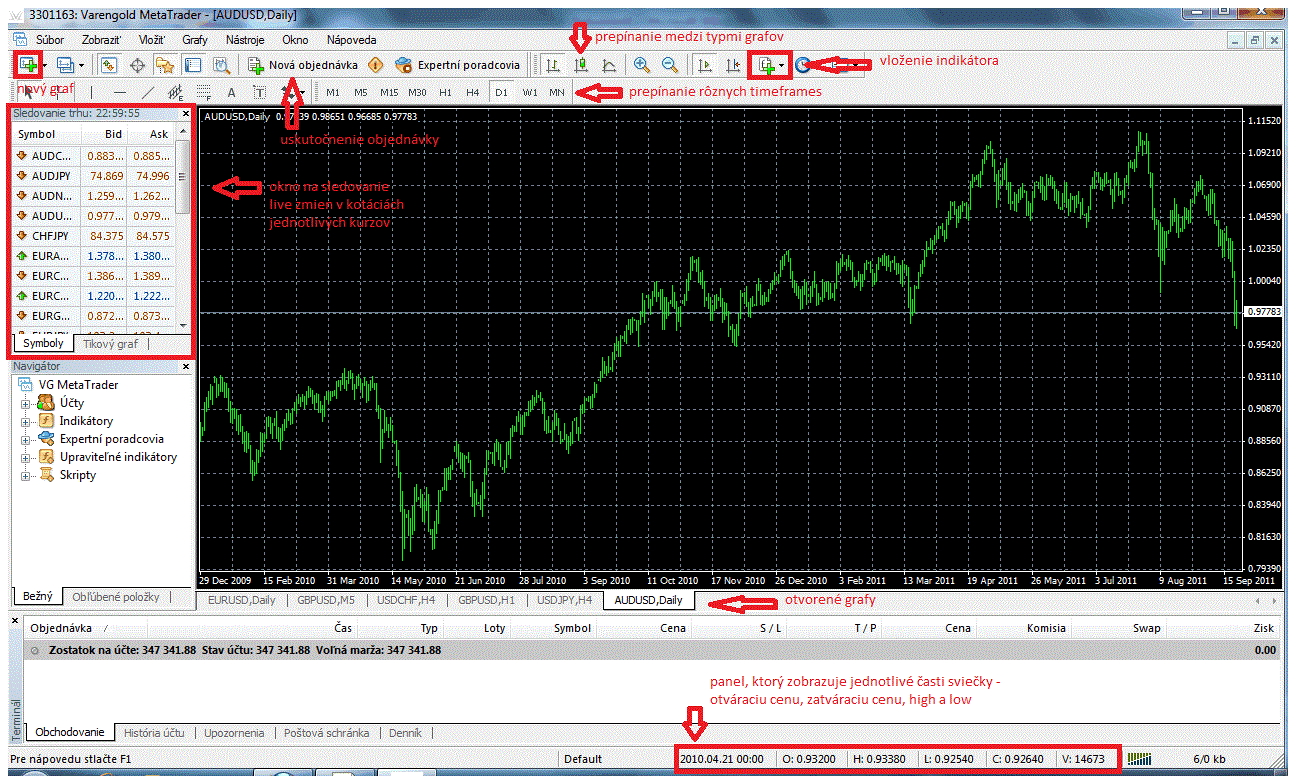Viewport: 1292px width, 776px height.
Task: Select the text tool A
Action: [x=231, y=92]
